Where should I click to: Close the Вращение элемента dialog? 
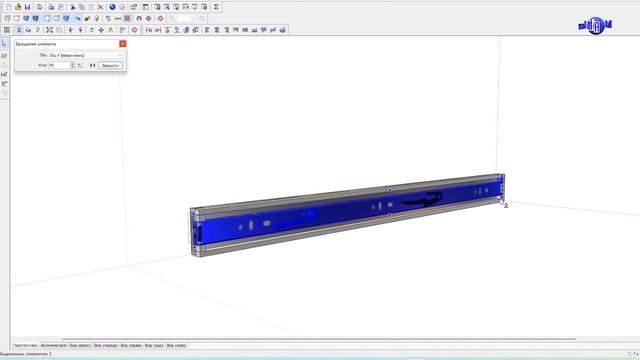coord(122,44)
